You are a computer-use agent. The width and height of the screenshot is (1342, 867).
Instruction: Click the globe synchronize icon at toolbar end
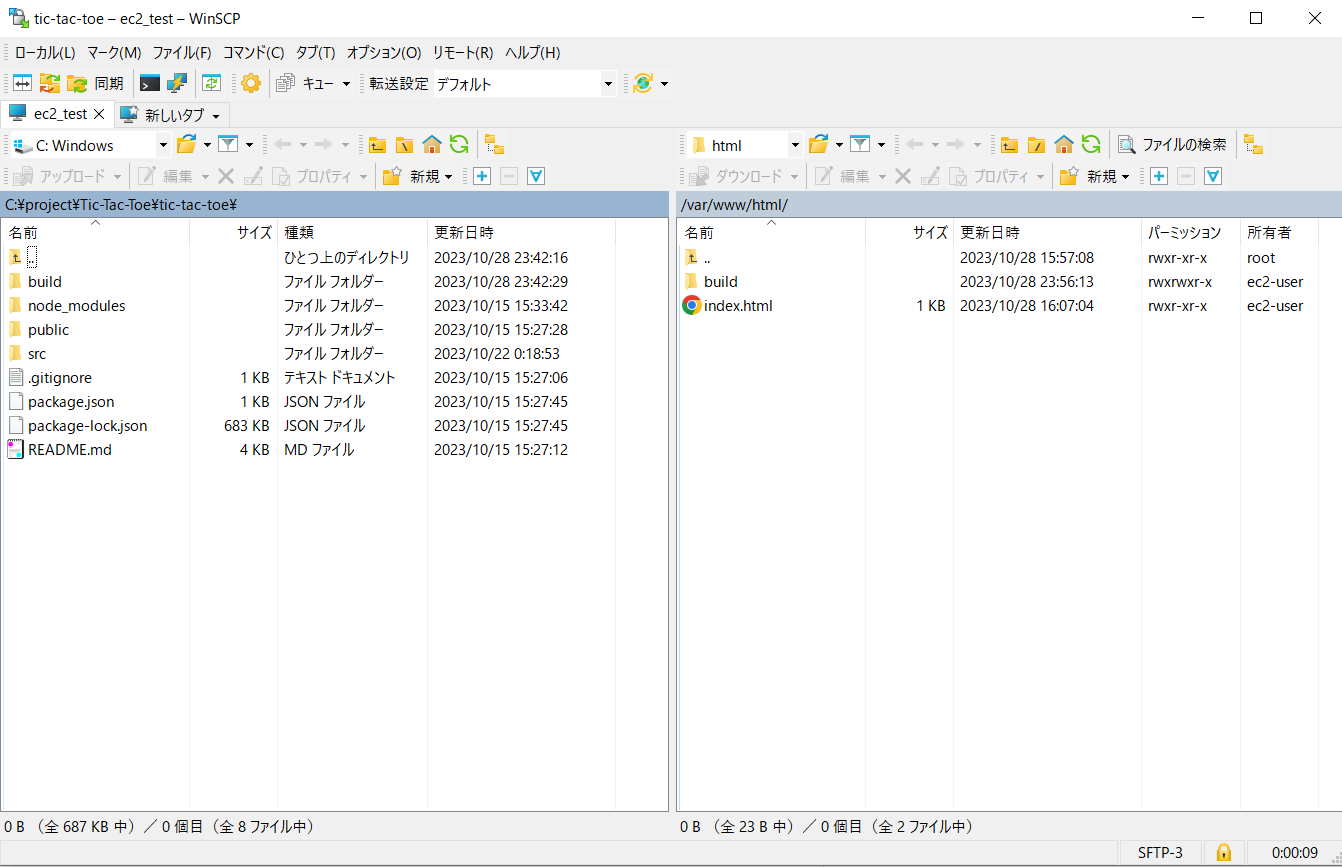pyautogui.click(x=643, y=84)
